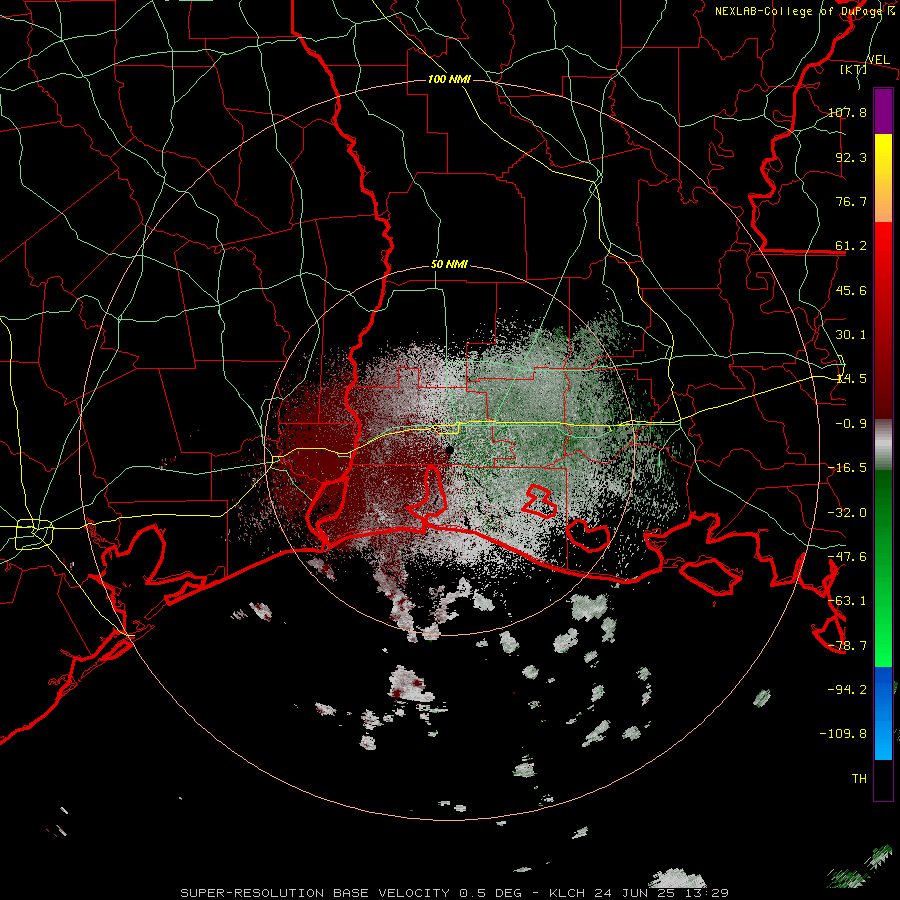
Task: Click the 30.1 velocity scale value
Action: click(851, 335)
